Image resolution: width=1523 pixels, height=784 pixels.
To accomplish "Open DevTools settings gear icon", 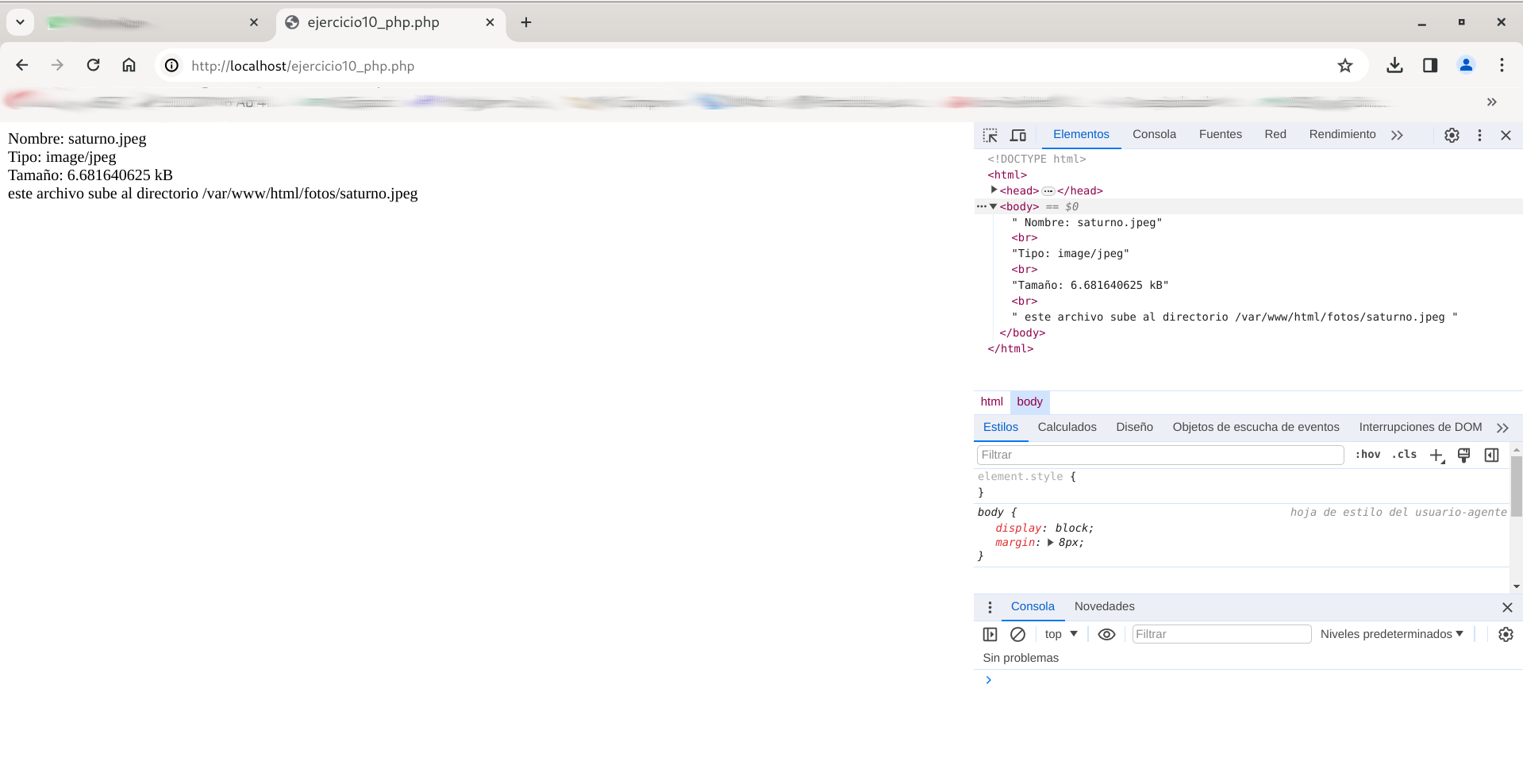I will click(1452, 135).
